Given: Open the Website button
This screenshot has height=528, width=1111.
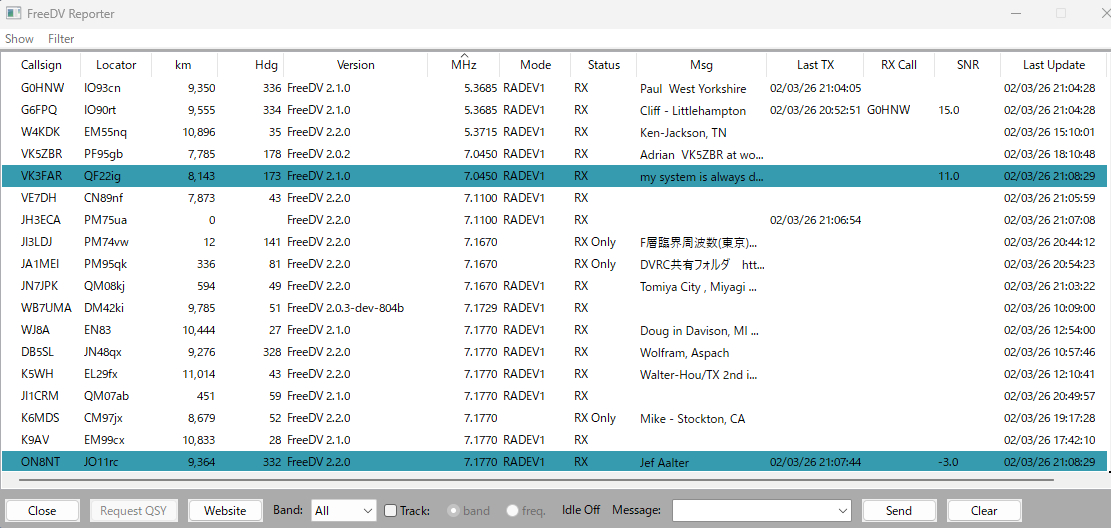Looking at the screenshot, I should pyautogui.click(x=225, y=511).
